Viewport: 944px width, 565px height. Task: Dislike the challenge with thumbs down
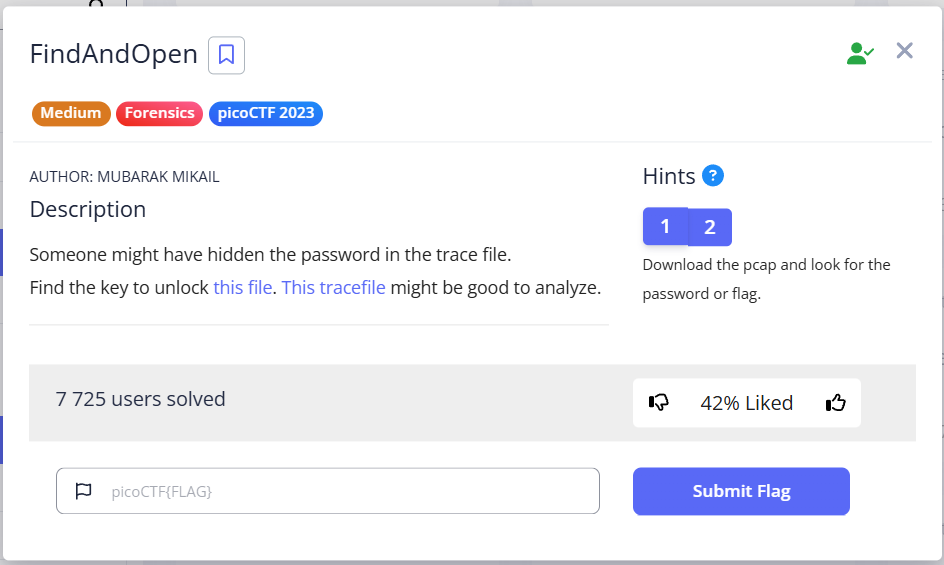[x=659, y=403]
